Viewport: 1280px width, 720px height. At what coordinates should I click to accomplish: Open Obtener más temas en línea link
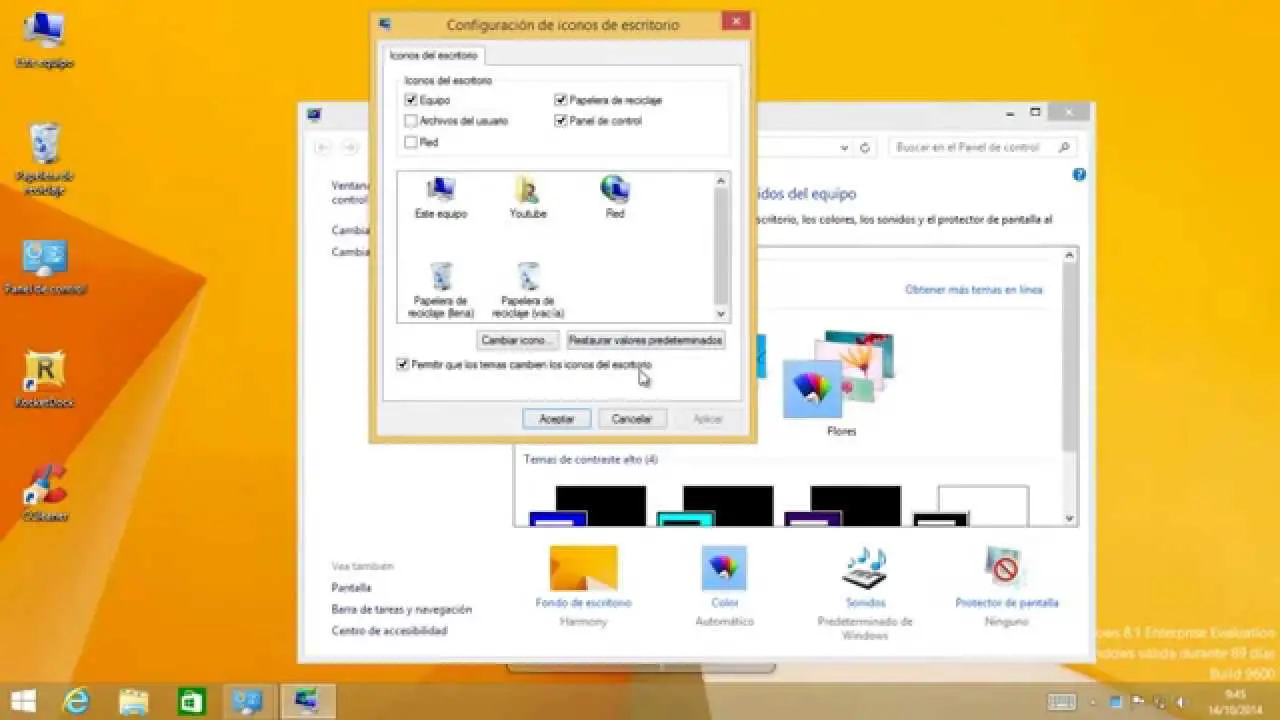(973, 290)
